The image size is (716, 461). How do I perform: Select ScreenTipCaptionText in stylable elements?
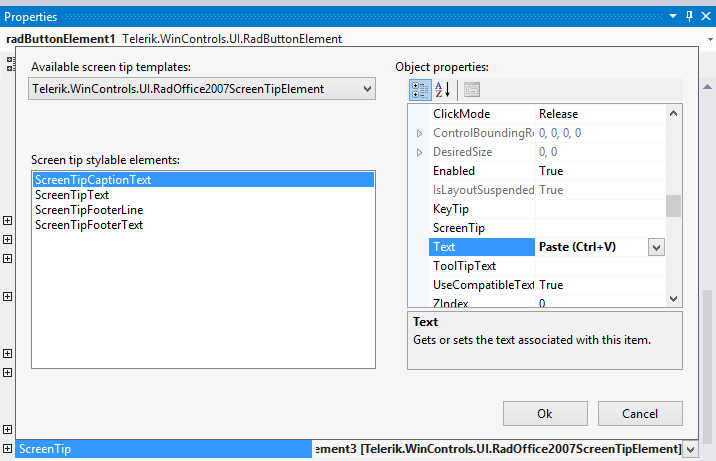(x=204, y=180)
